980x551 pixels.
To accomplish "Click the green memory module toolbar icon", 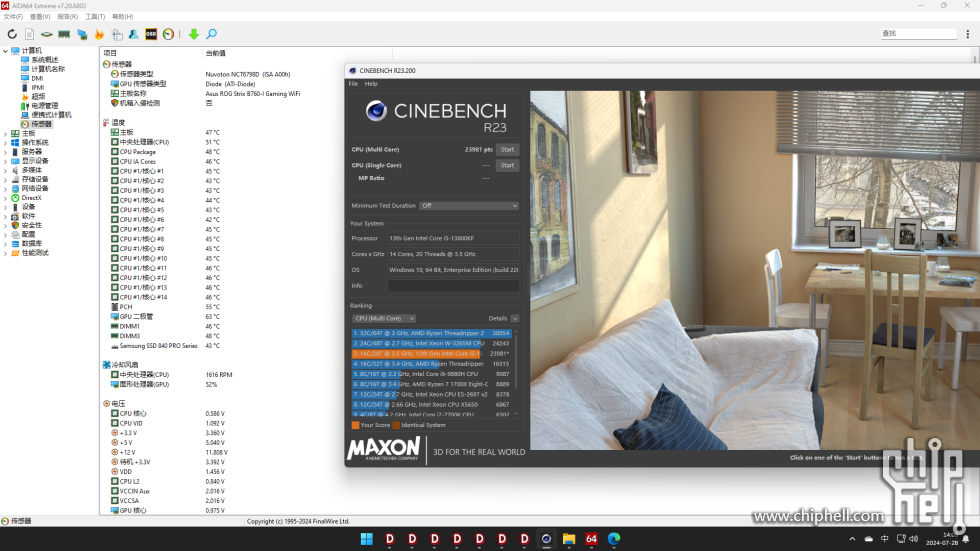I will pyautogui.click(x=64, y=34).
